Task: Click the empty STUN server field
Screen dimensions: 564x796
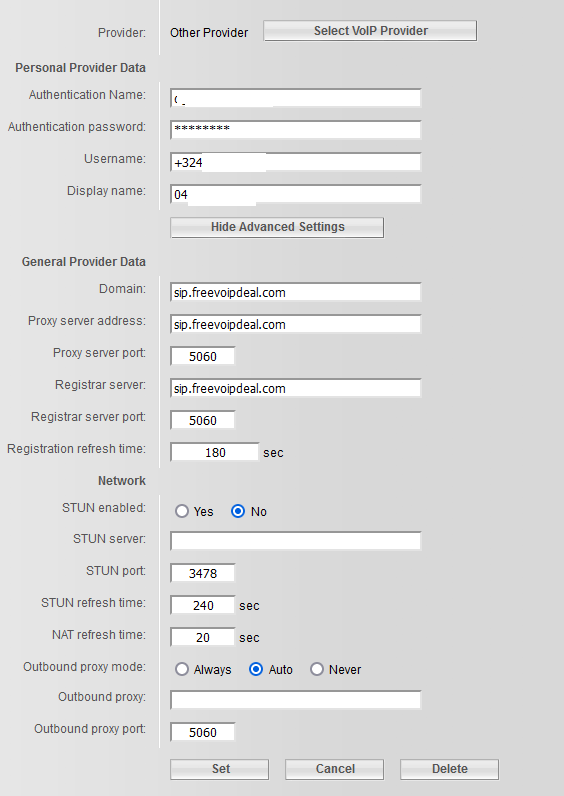Action: [295, 541]
